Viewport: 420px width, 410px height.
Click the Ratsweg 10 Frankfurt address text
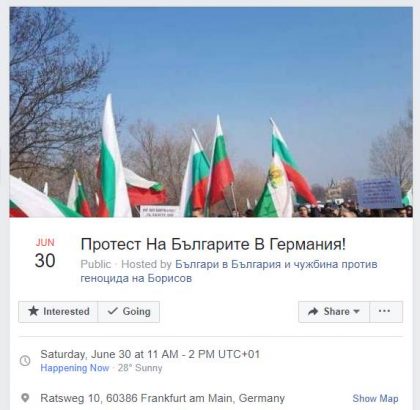coord(163,398)
